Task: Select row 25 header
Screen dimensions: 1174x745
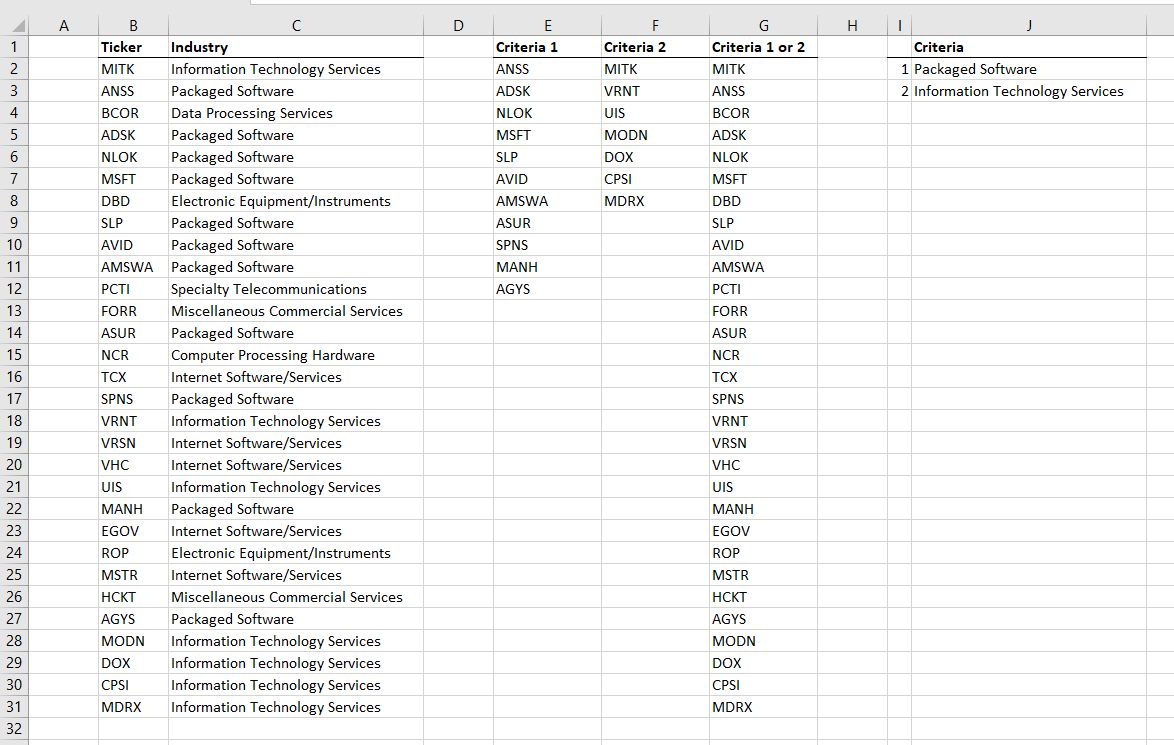Action: click(x=14, y=575)
